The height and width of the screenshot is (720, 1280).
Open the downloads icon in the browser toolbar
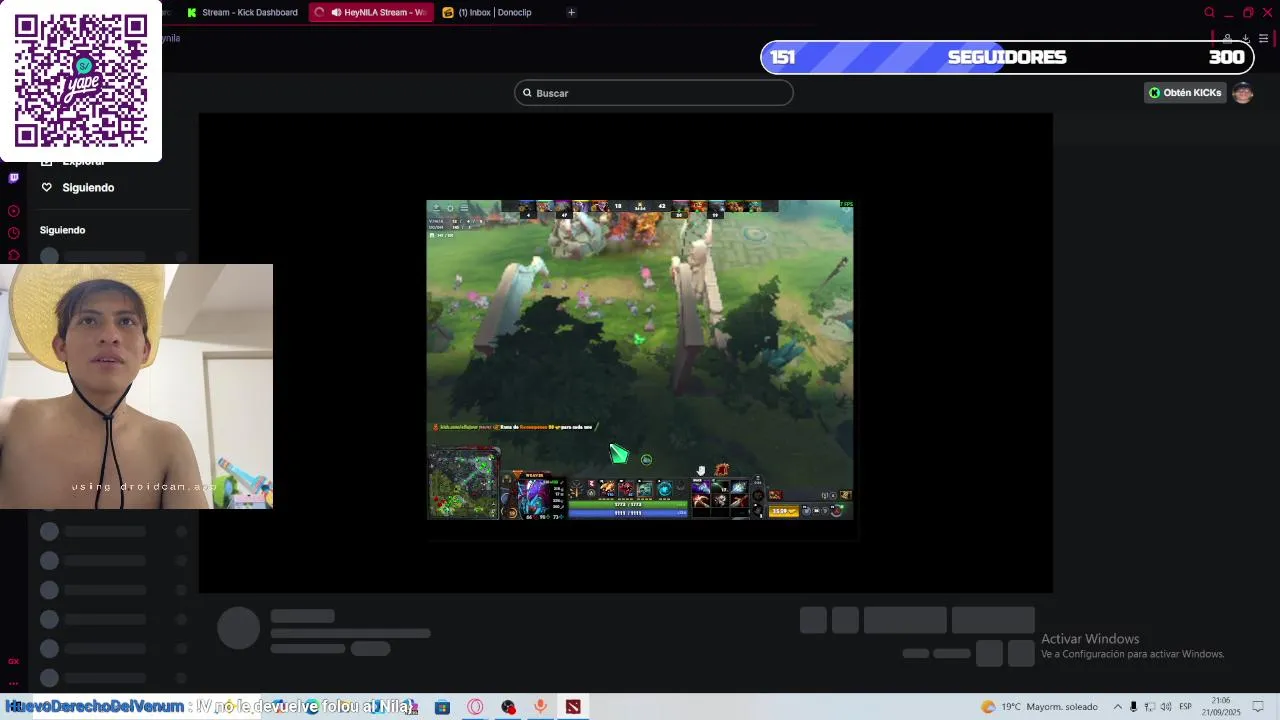pyautogui.click(x=1246, y=39)
